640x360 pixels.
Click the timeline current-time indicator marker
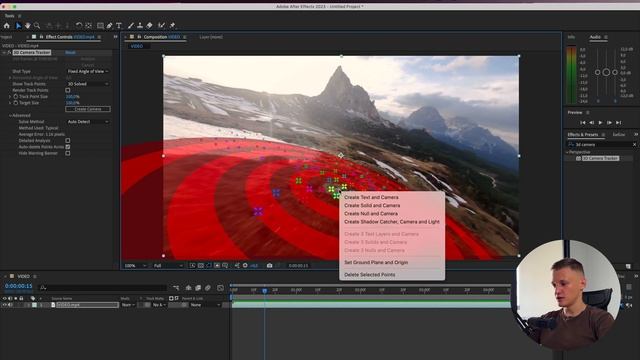(264, 291)
